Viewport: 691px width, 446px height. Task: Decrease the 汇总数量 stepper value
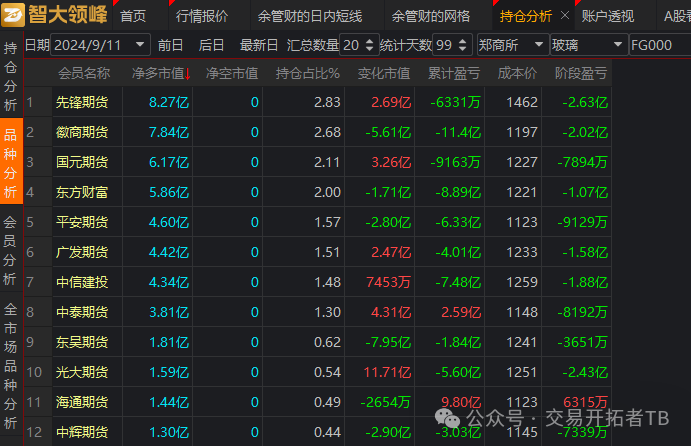(370, 48)
